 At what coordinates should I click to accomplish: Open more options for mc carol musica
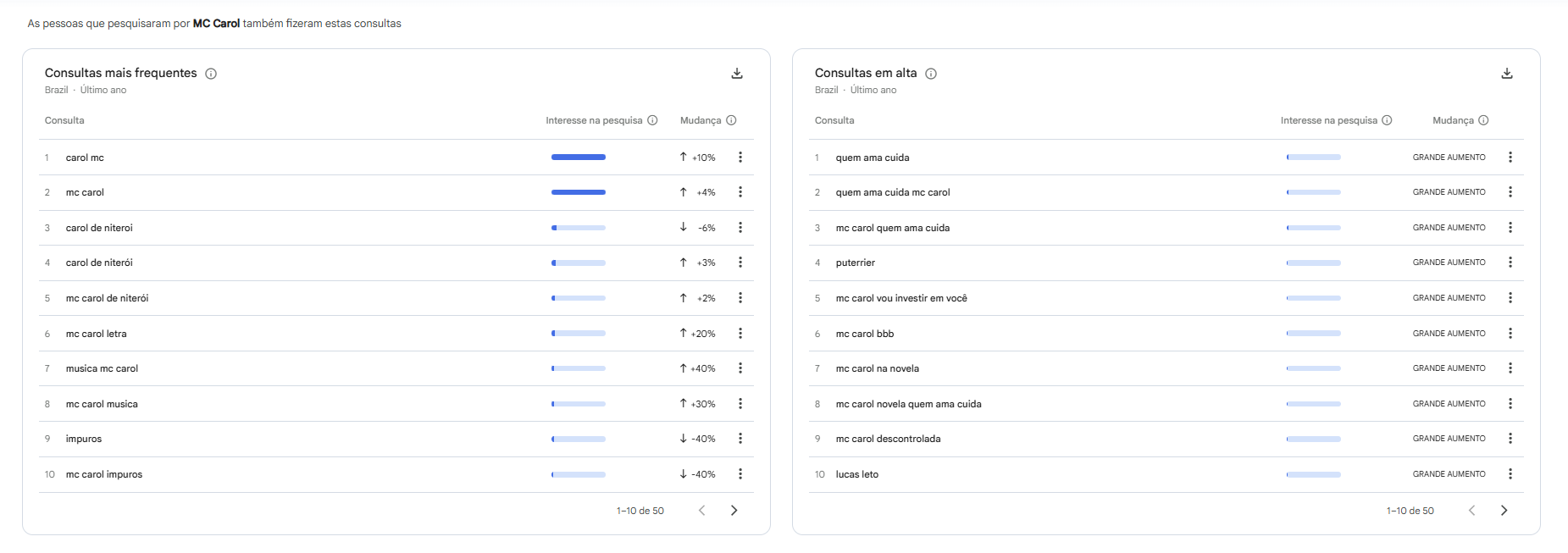click(740, 404)
